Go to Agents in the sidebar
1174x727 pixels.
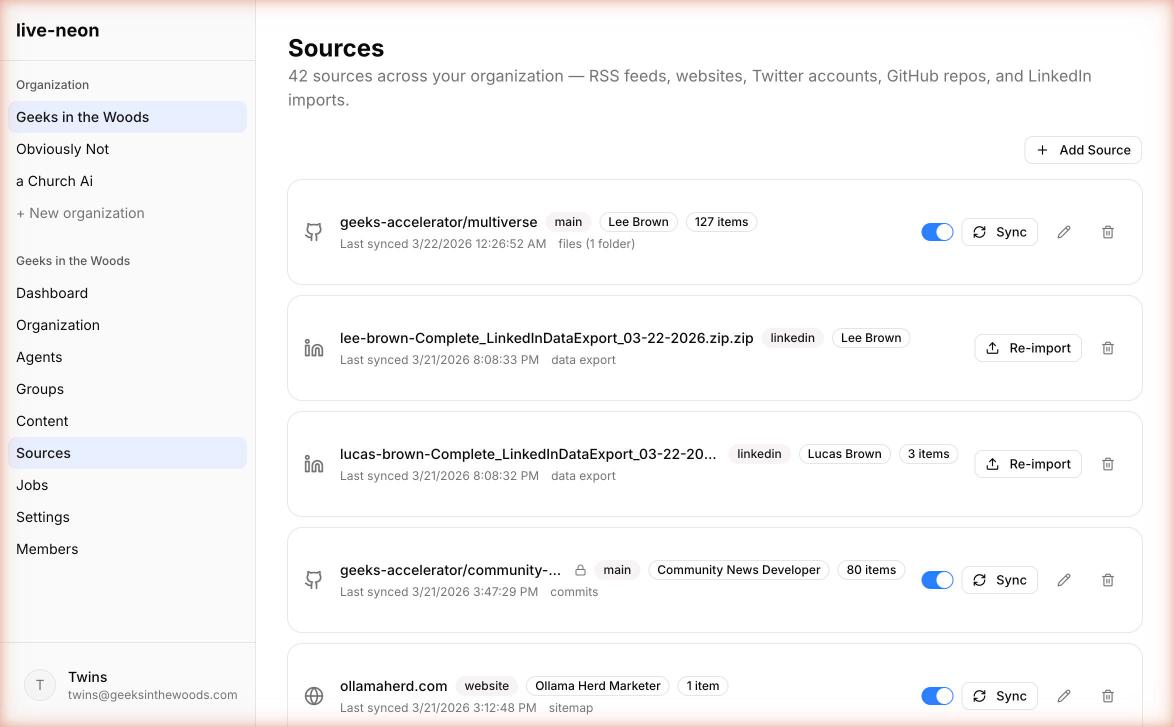[39, 357]
